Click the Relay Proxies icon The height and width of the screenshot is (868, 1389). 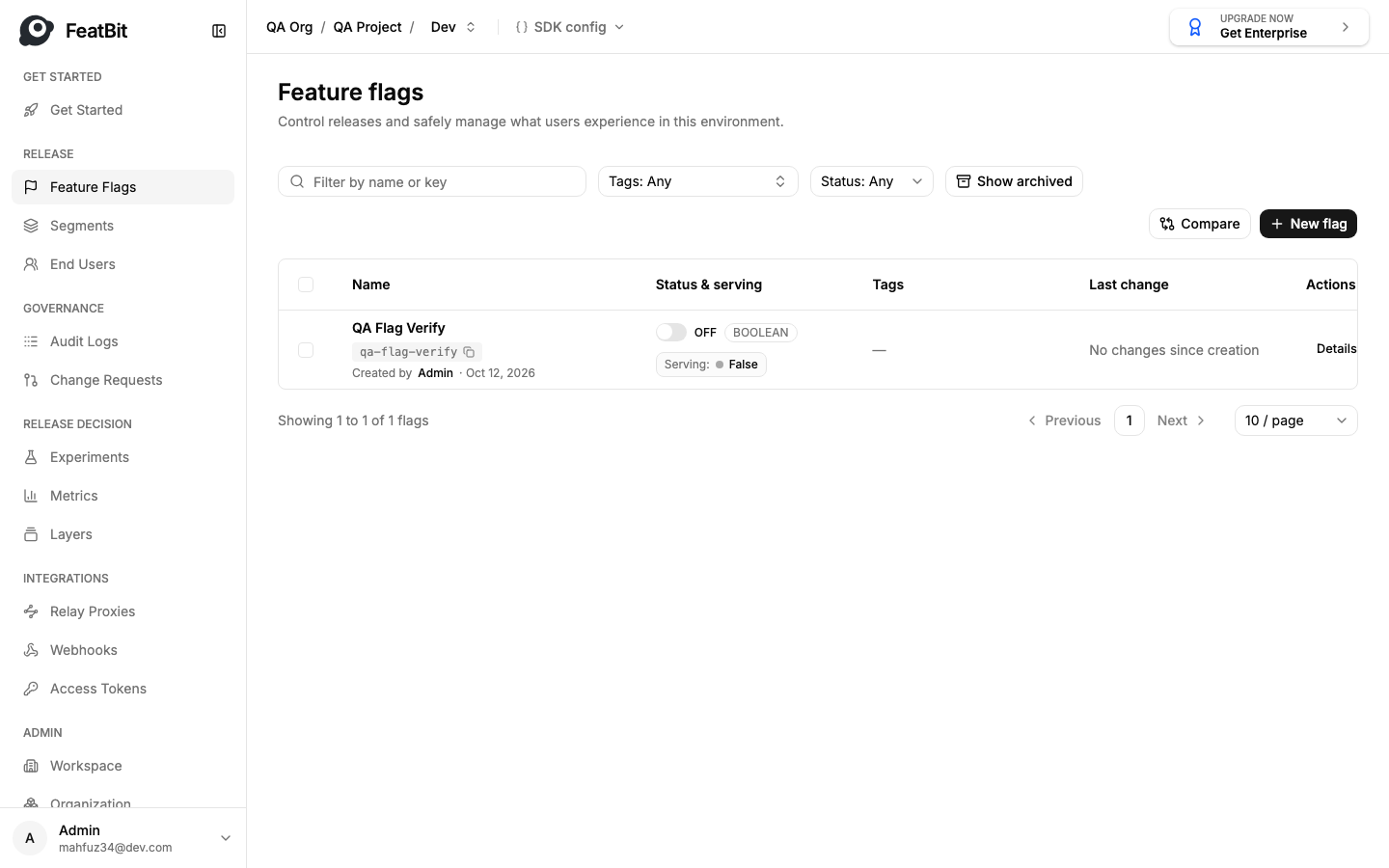point(31,611)
